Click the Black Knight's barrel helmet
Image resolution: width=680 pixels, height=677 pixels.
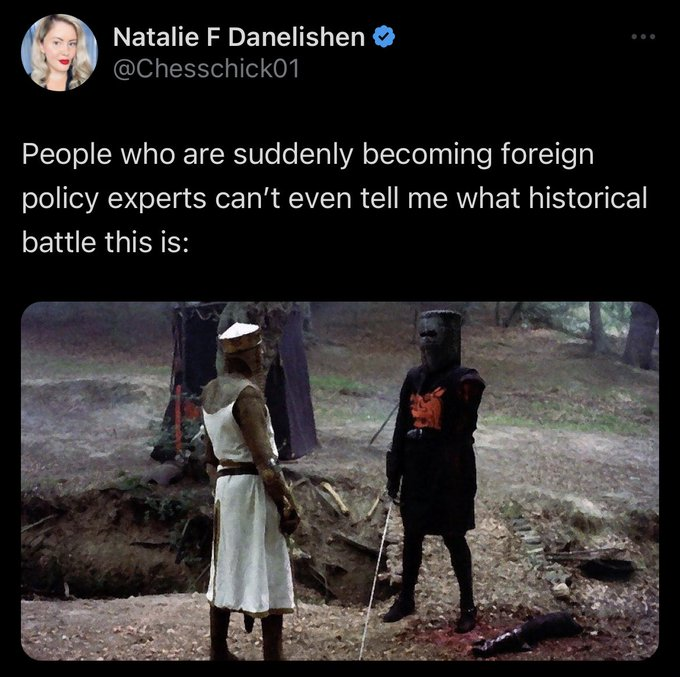(440, 339)
